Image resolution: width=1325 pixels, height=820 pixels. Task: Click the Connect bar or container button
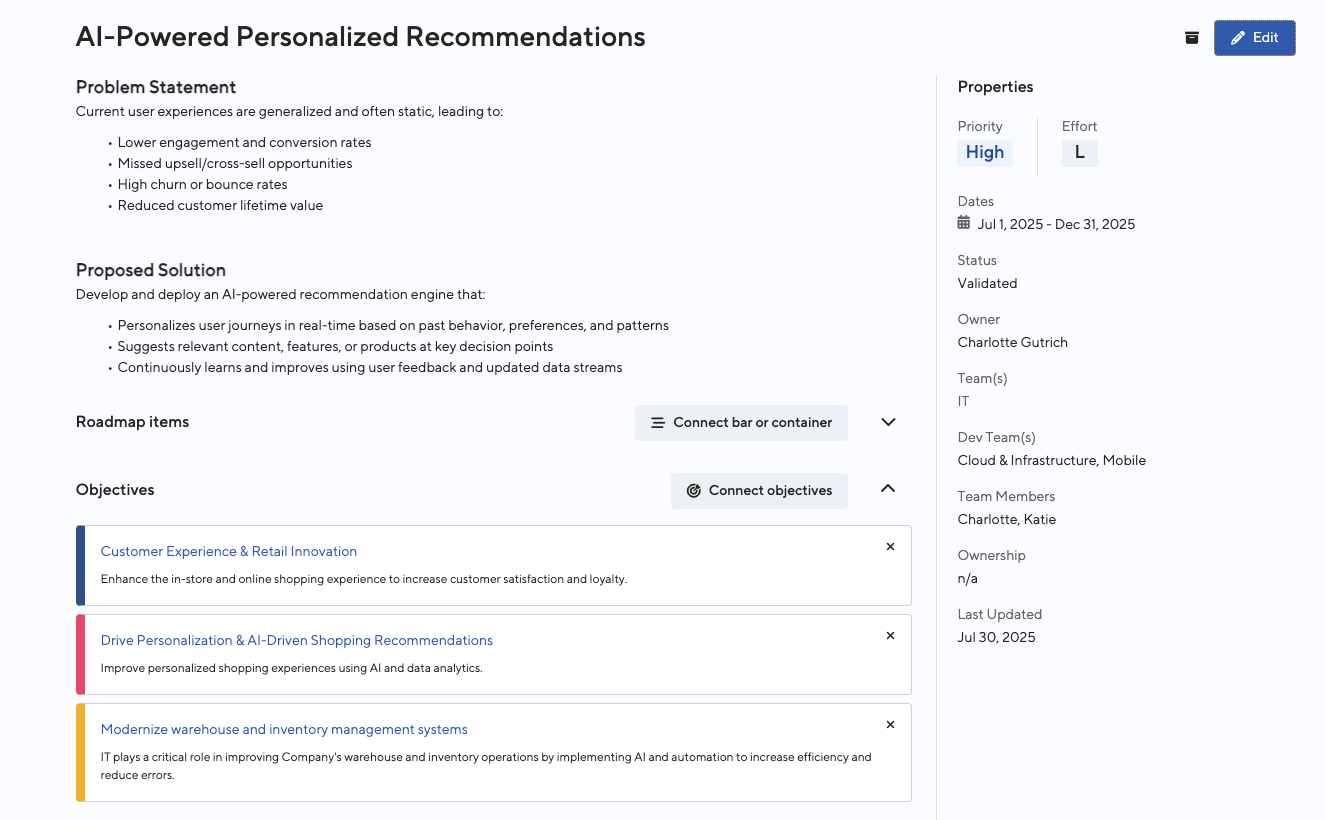point(741,423)
